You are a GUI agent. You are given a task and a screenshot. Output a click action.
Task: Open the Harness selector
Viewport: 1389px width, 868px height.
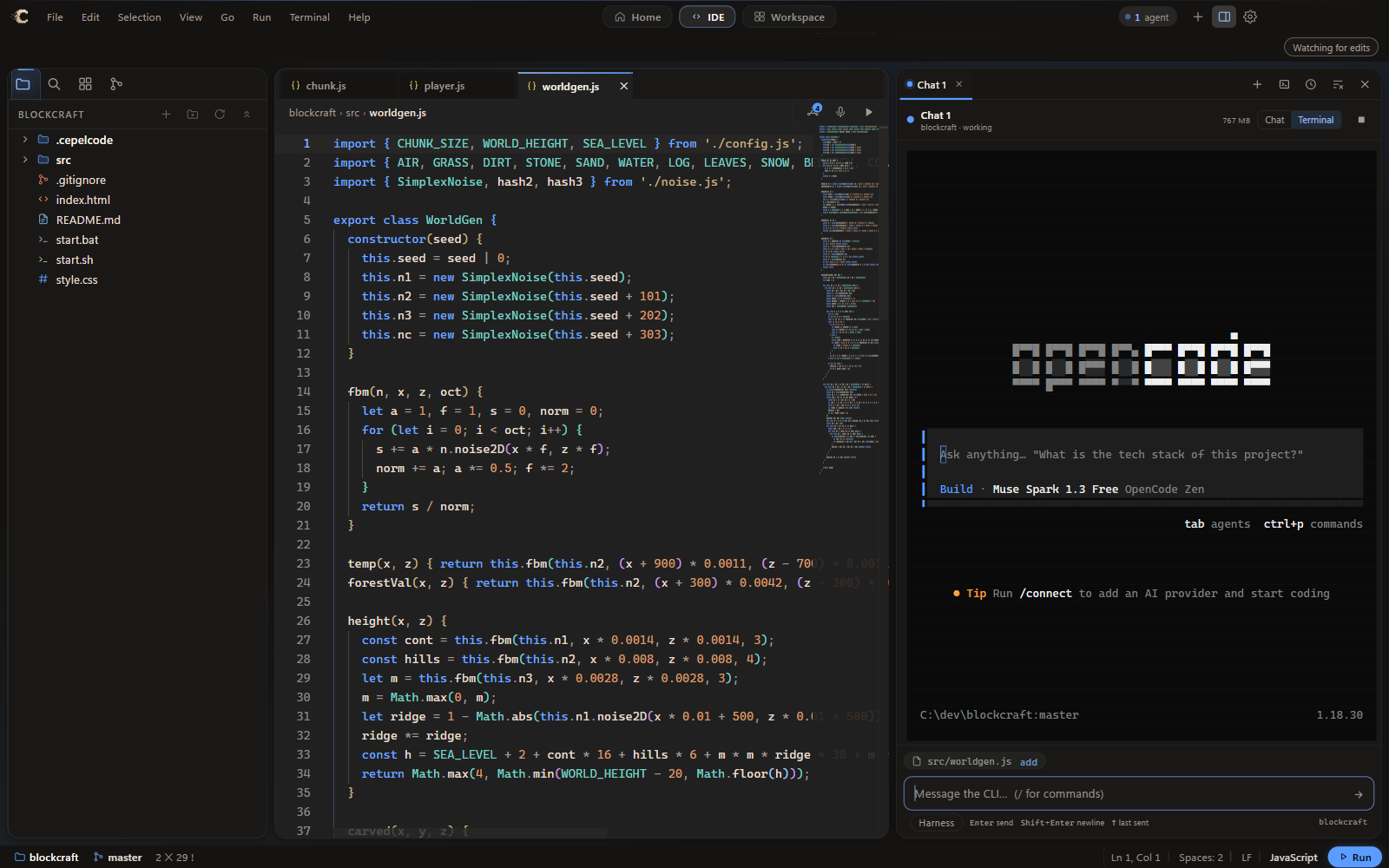coord(936,823)
